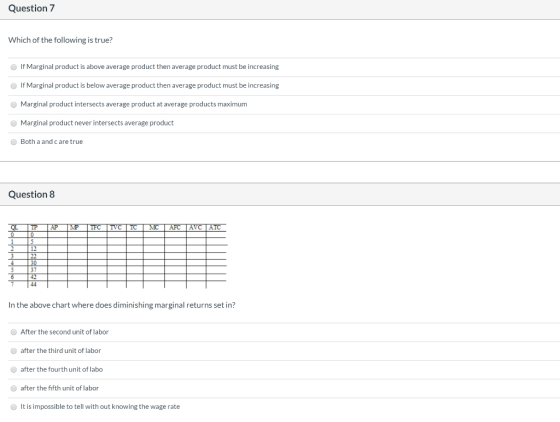Viewport: 560px width, 422px height.
Task: Select 'Marginal product is above average product' option
Action: (14, 67)
